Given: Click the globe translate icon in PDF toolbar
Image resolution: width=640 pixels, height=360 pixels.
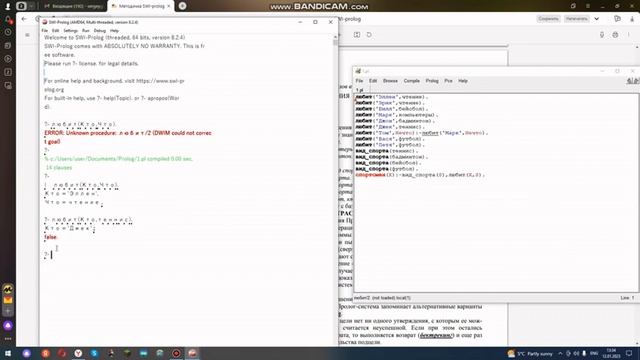Looking at the screenshot, I should click(615, 35).
